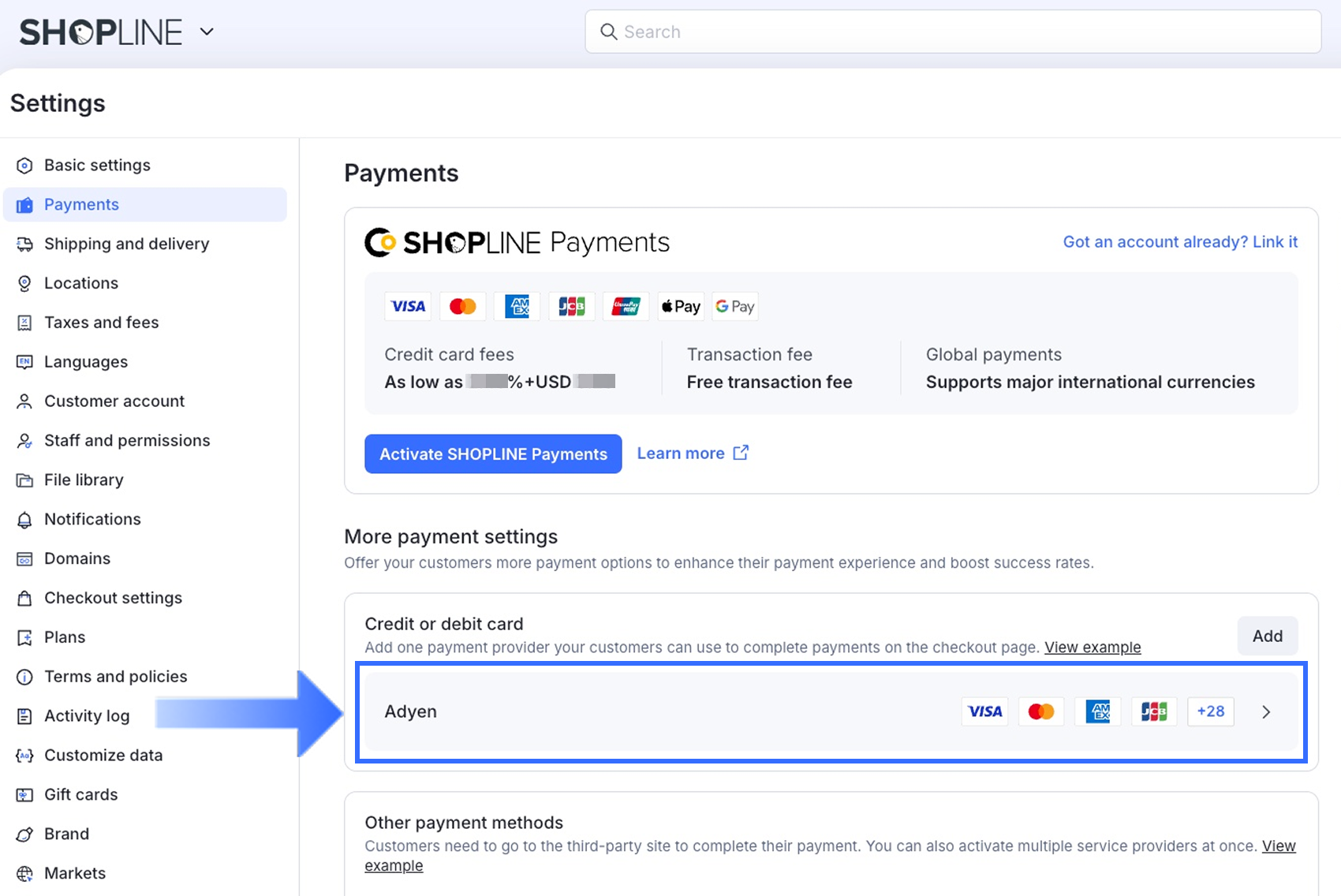Expand the SHOPLINE store dropdown arrow
This screenshot has height=896, width=1341.
(207, 32)
